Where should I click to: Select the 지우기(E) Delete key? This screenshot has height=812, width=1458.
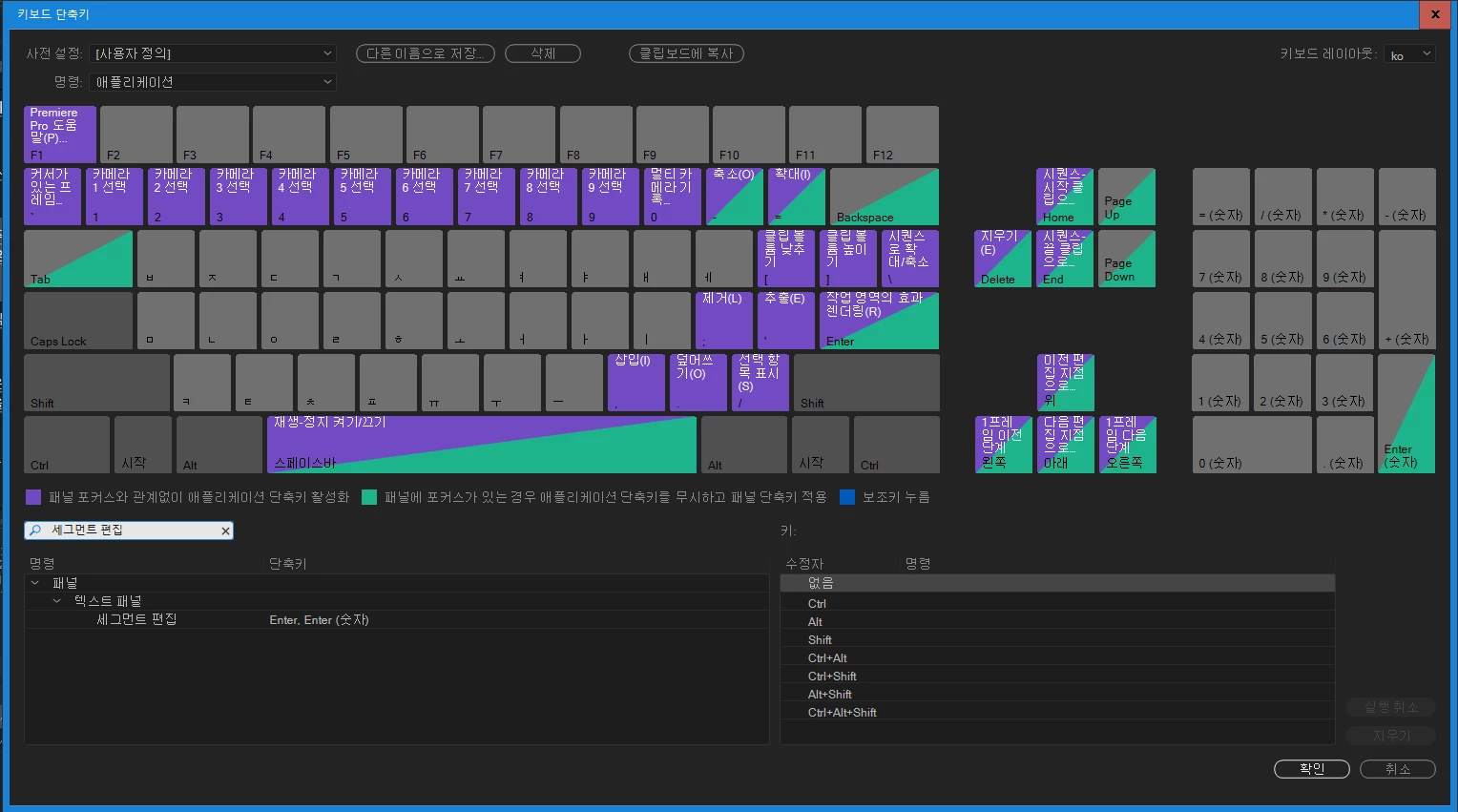(x=1003, y=259)
